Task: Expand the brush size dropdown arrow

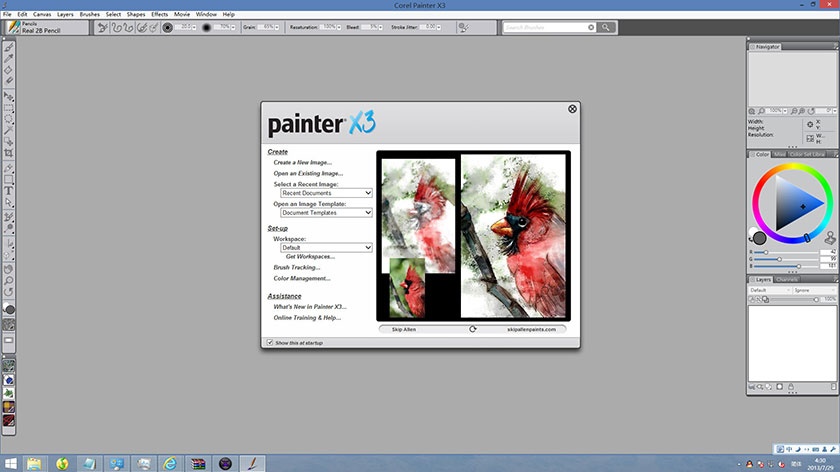Action: pos(194,27)
